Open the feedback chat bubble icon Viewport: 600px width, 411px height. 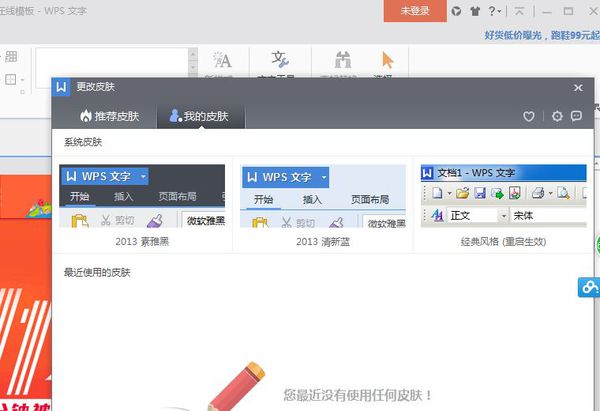click(576, 116)
